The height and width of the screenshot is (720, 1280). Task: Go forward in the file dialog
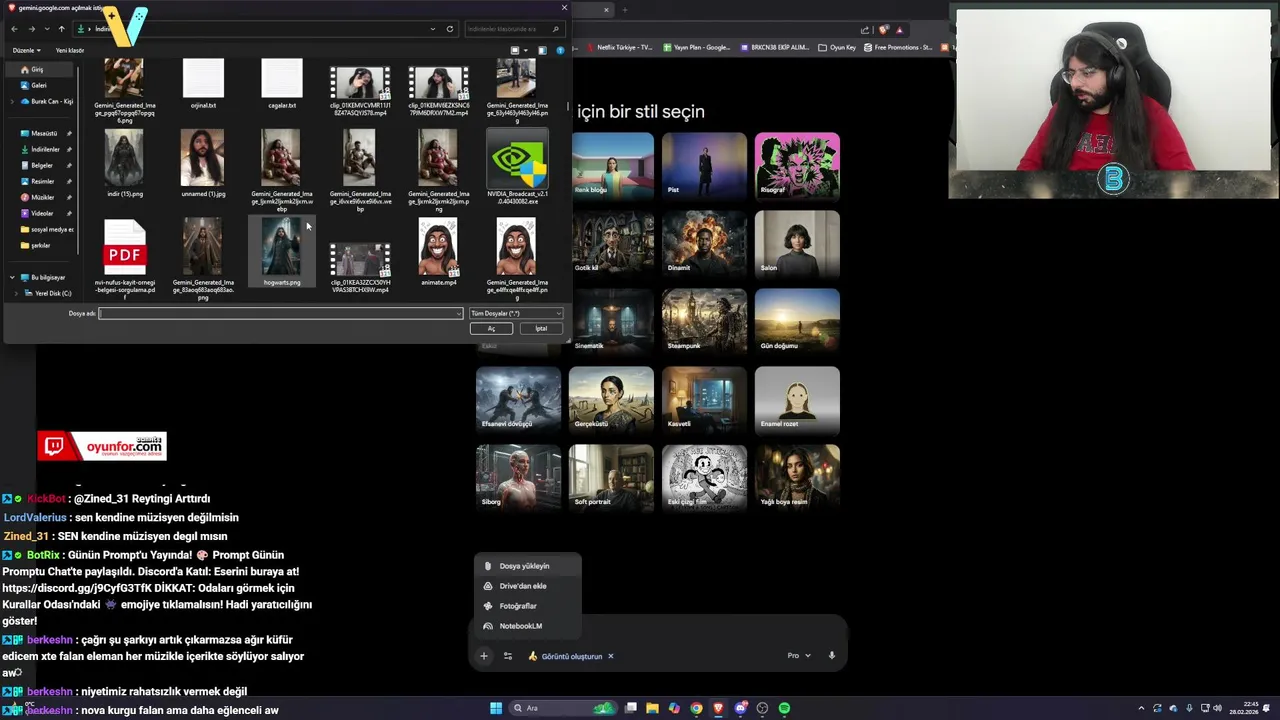pyautogui.click(x=31, y=29)
